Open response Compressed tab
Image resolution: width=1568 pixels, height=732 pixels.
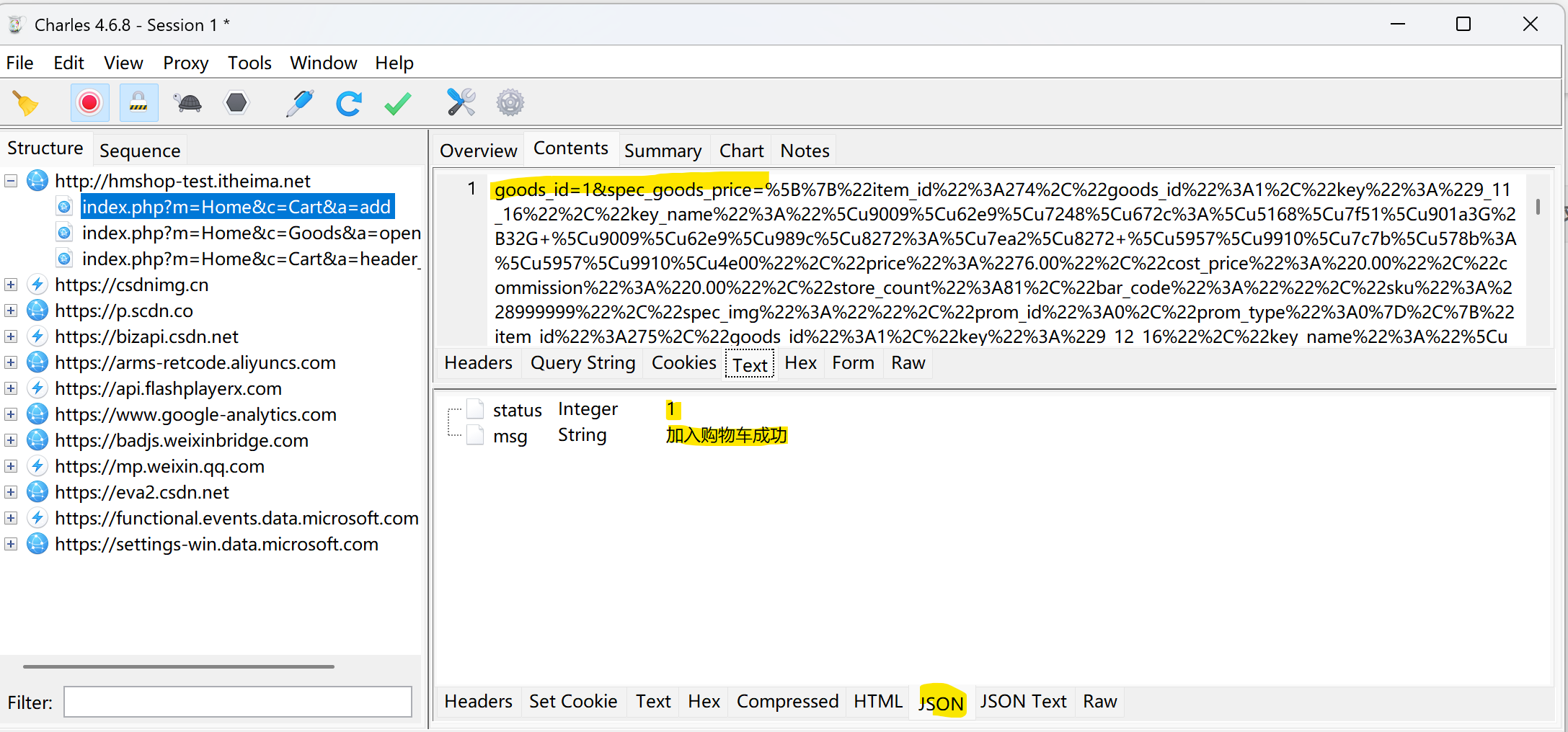pos(787,702)
